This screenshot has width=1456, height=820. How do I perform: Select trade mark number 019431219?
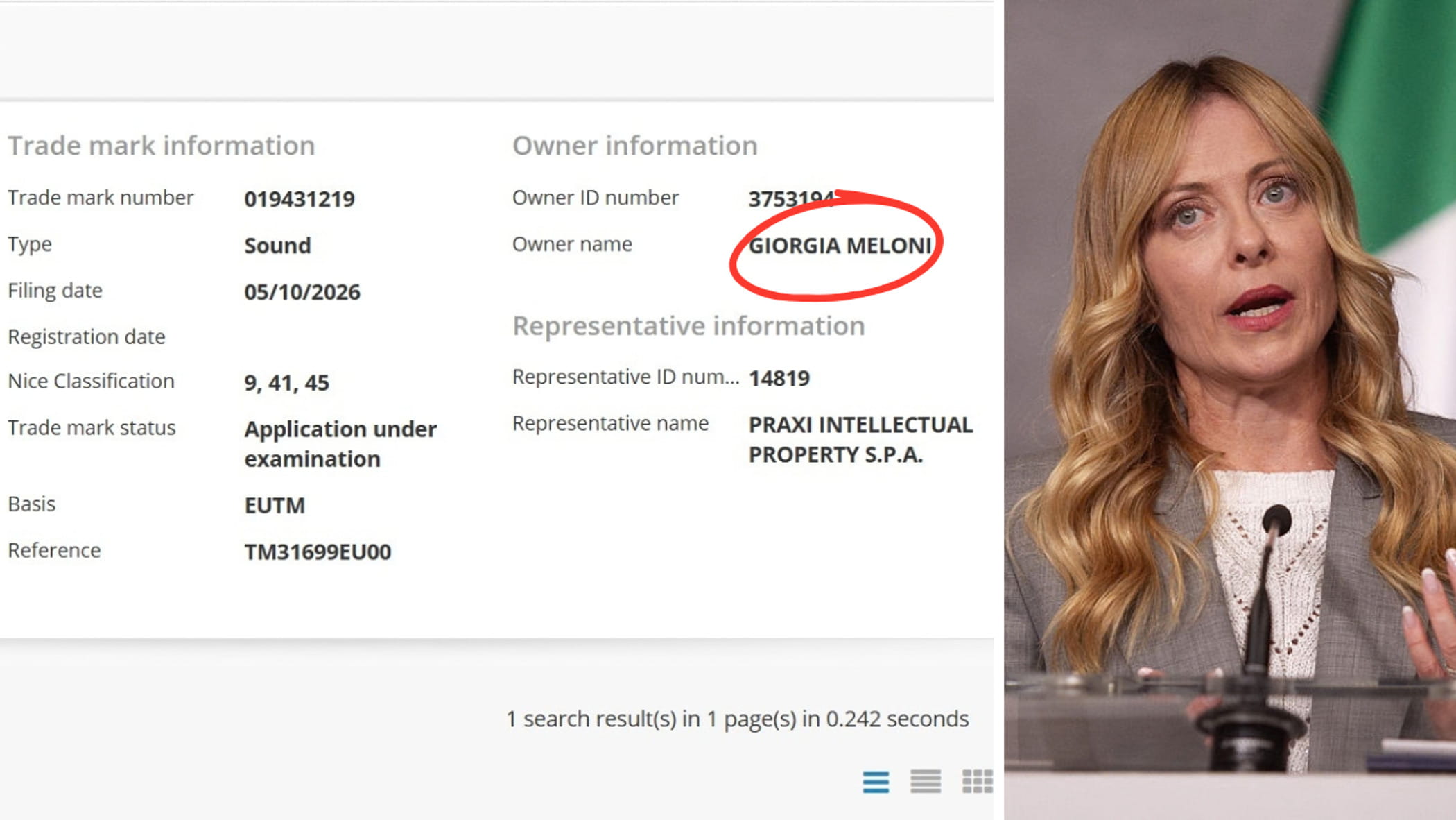coord(299,199)
